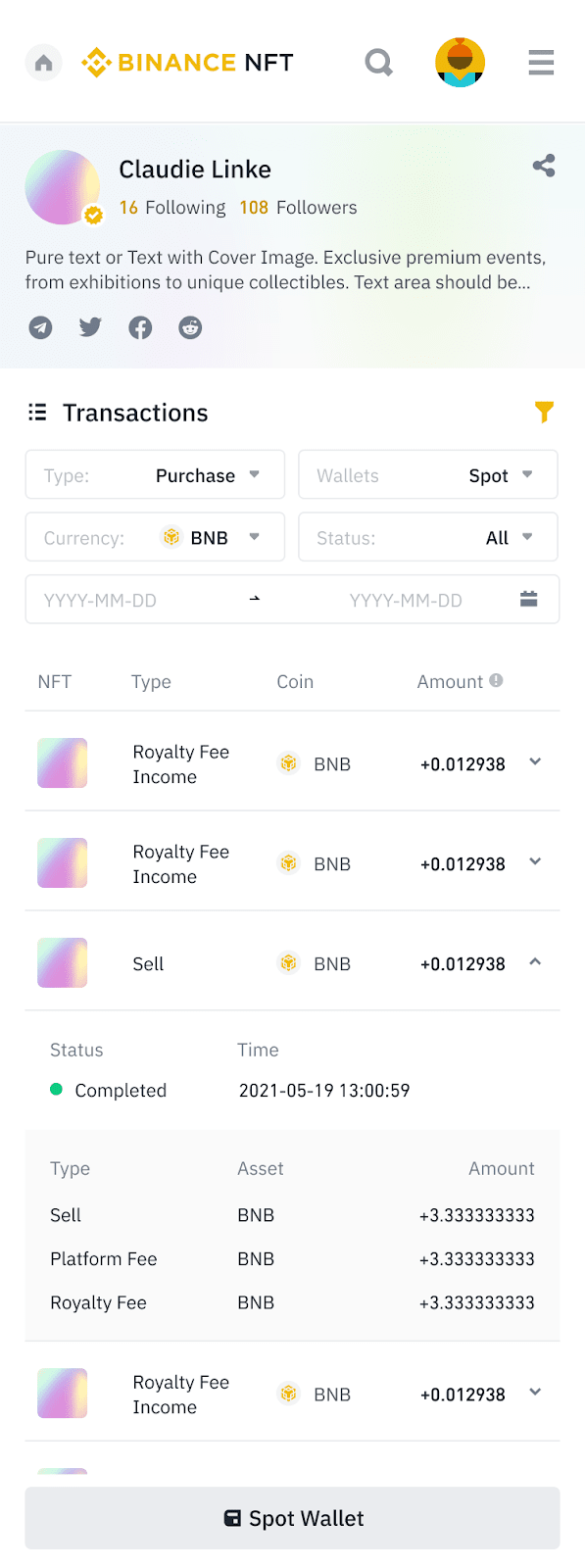585x1568 pixels.
Task: Open Claudie Linke's Telegram profile icon
Action: 40,327
